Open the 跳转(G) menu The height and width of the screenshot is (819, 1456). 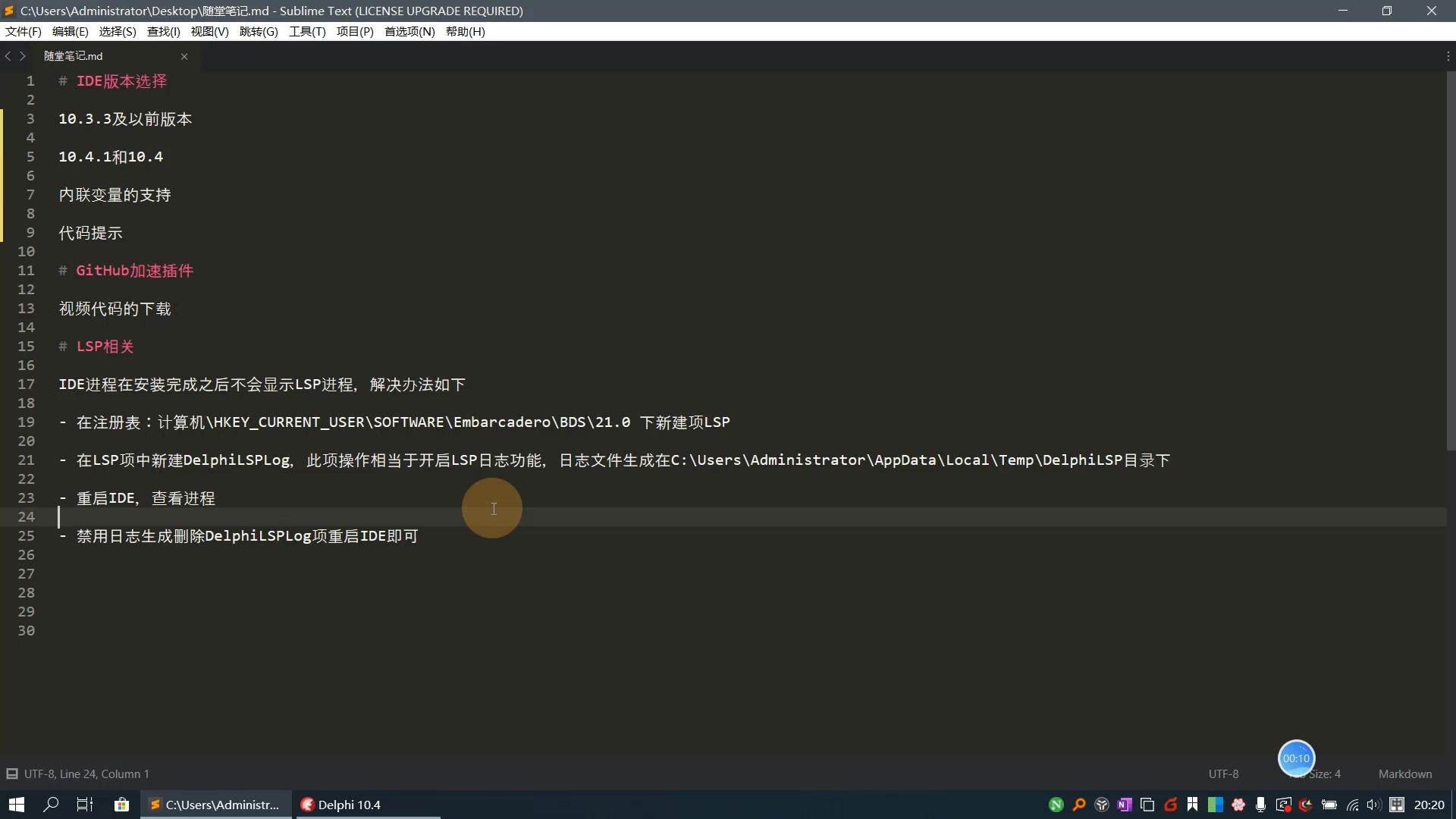click(259, 31)
